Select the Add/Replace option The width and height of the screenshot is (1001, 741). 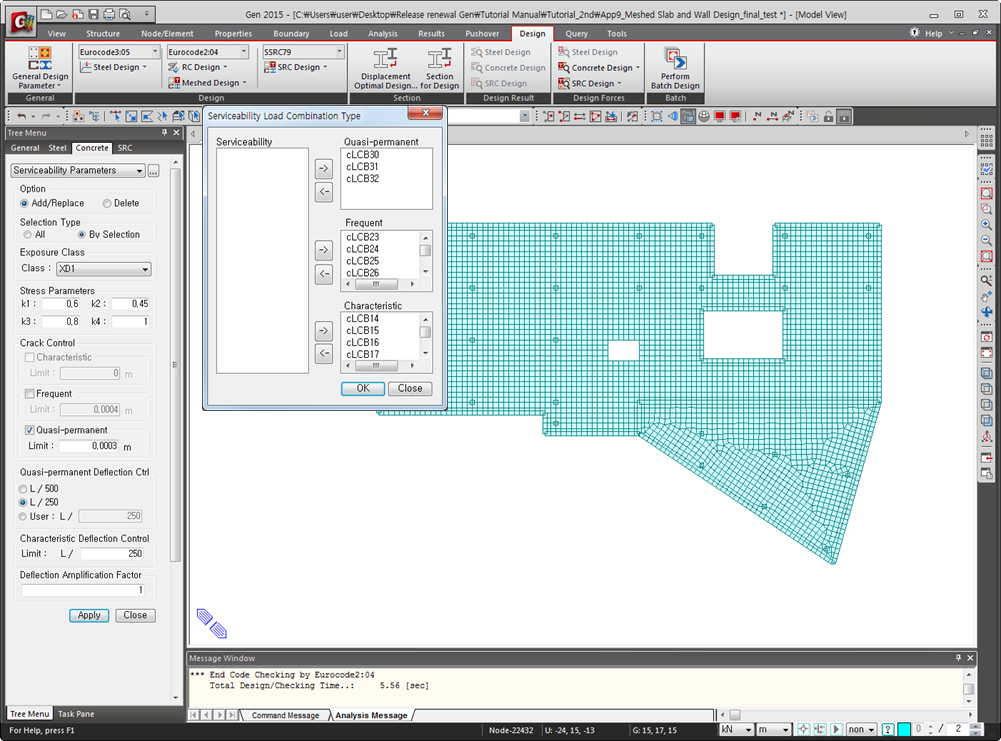52,203
